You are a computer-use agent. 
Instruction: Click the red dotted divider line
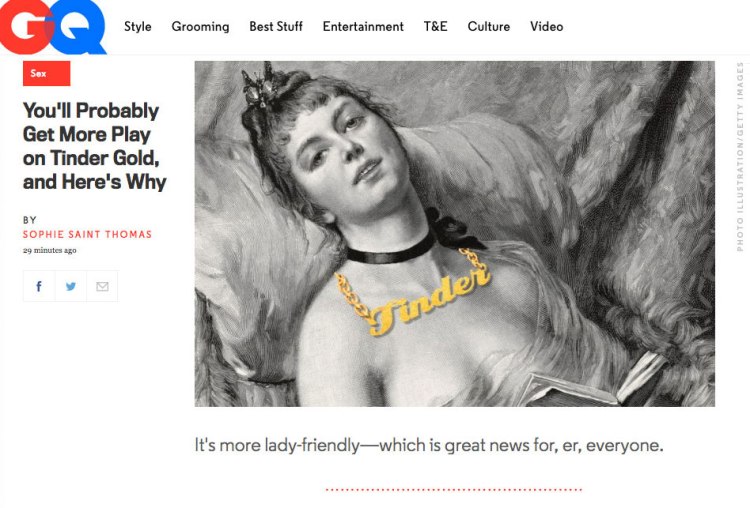click(x=453, y=489)
